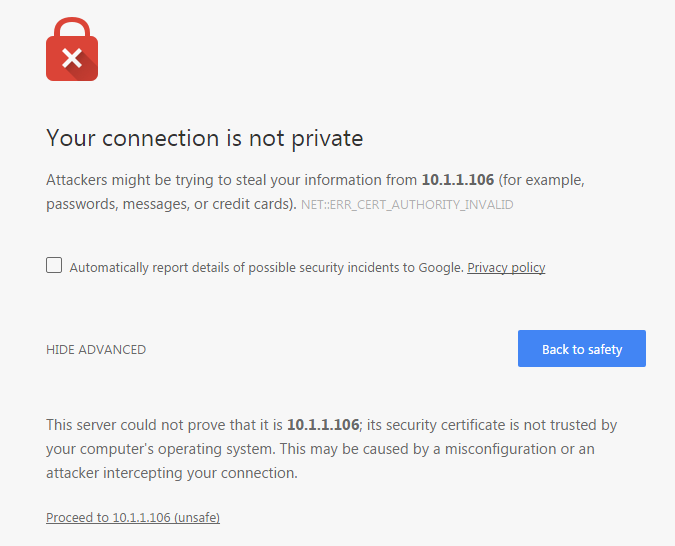This screenshot has height=546, width=675.
Task: Enable automatic reporting of security incidents checkbox
Action: [54, 266]
